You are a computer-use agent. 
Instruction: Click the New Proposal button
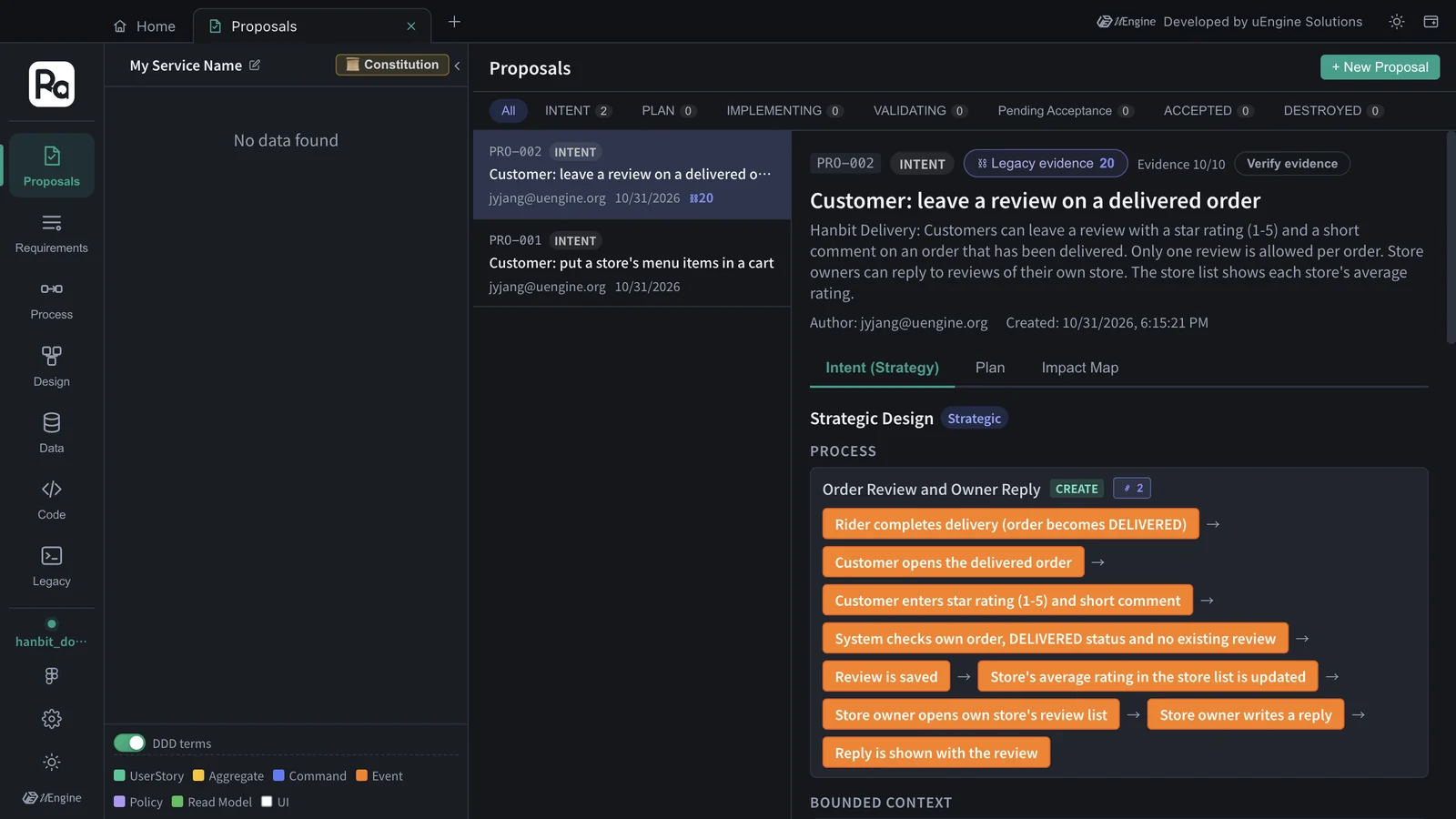click(1380, 67)
